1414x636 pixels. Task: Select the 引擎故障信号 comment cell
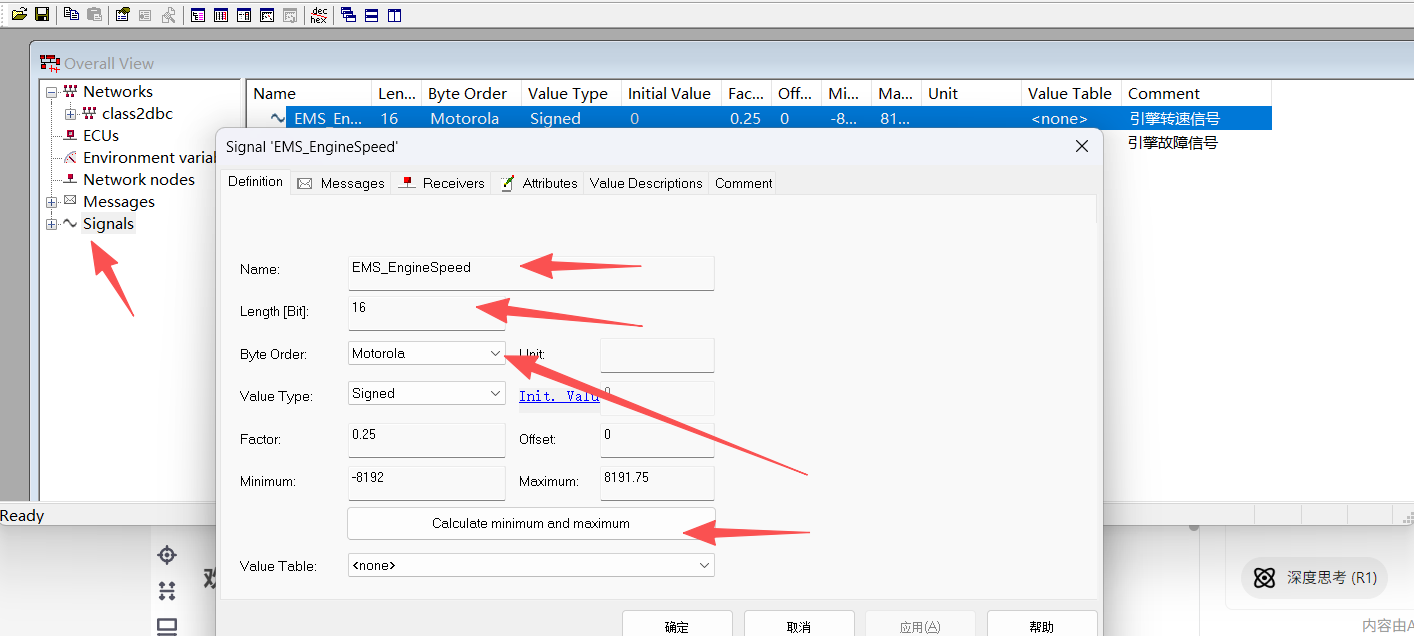point(1172,143)
